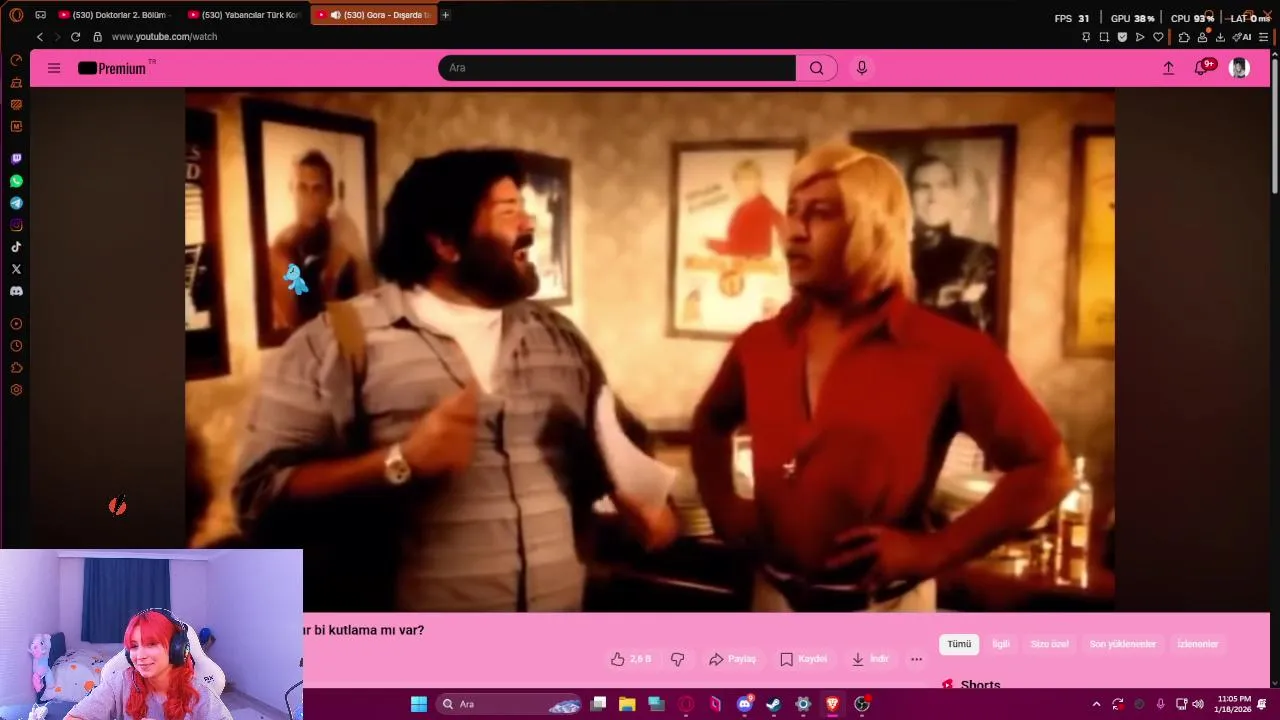The image size is (1280, 720).
Task: Focus the YouTube 'Ara' search field
Action: (617, 68)
